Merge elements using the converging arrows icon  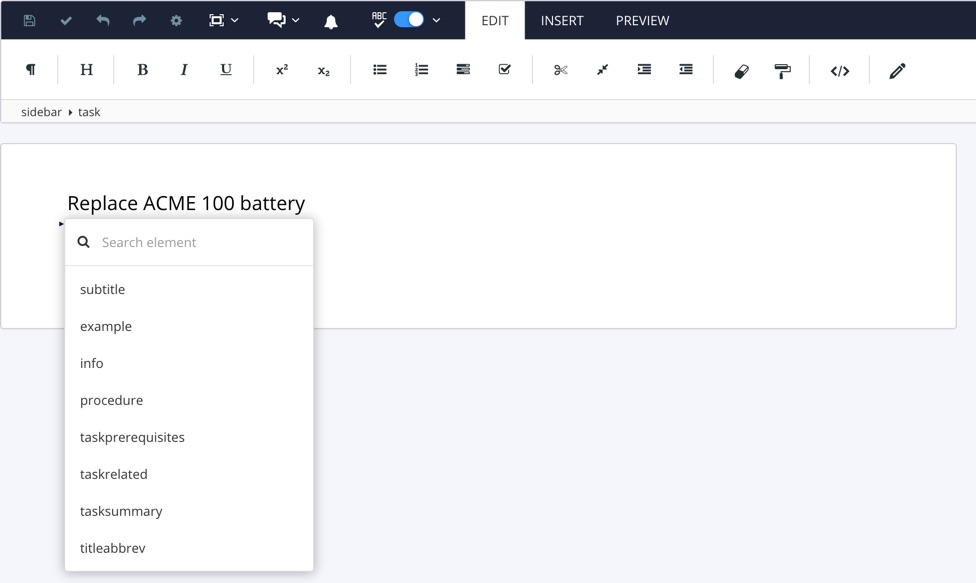point(602,70)
